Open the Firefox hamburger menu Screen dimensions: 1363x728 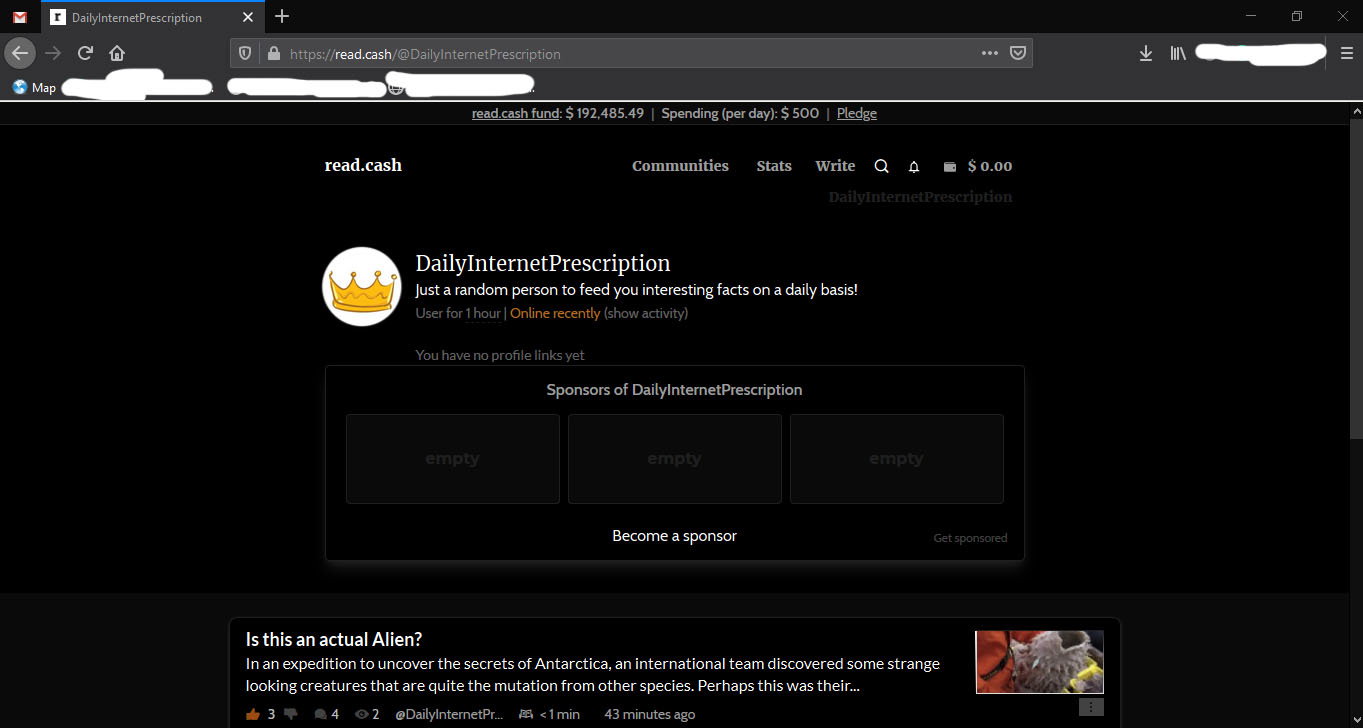[1346, 54]
